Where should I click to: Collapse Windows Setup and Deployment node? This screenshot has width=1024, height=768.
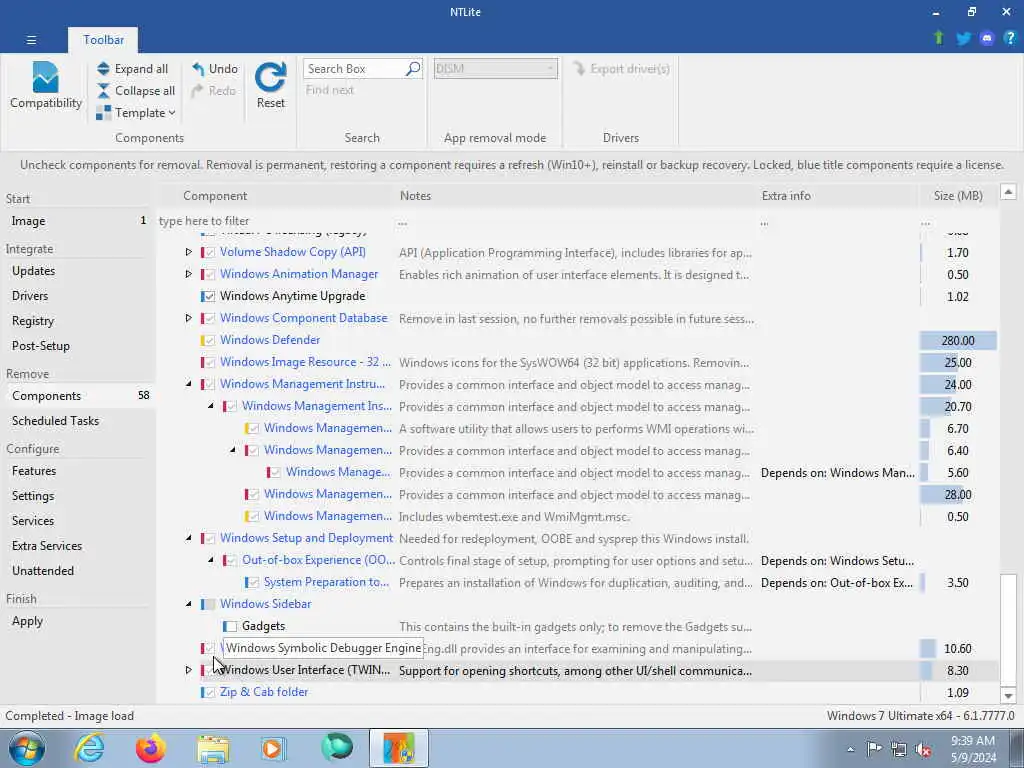click(x=189, y=538)
